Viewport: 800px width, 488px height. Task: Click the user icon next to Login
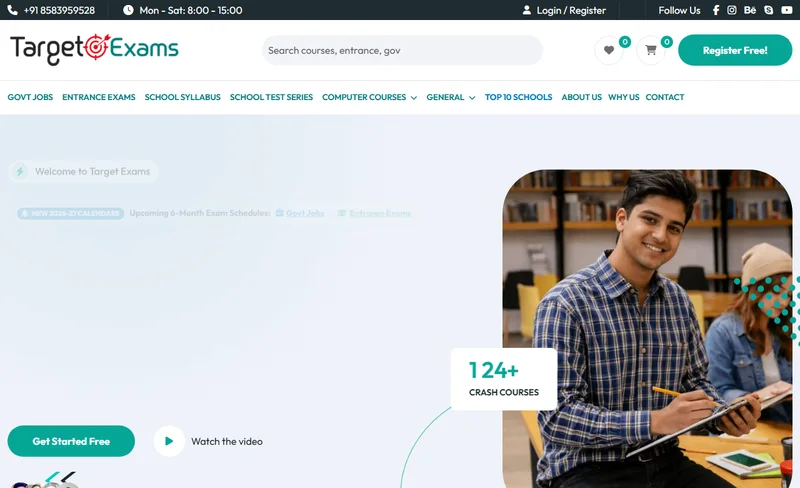(x=527, y=10)
